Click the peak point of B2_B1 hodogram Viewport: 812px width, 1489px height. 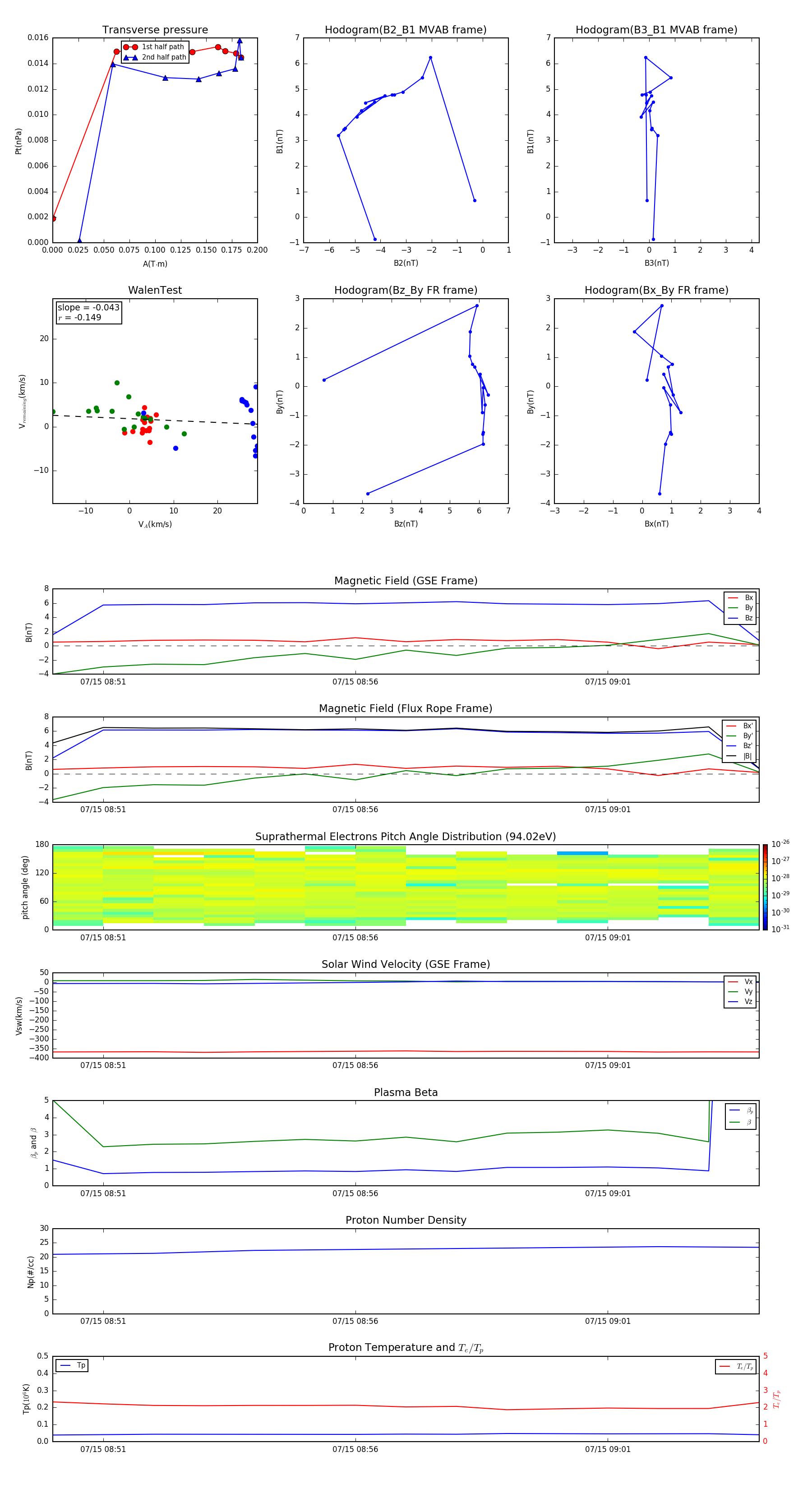(430, 58)
